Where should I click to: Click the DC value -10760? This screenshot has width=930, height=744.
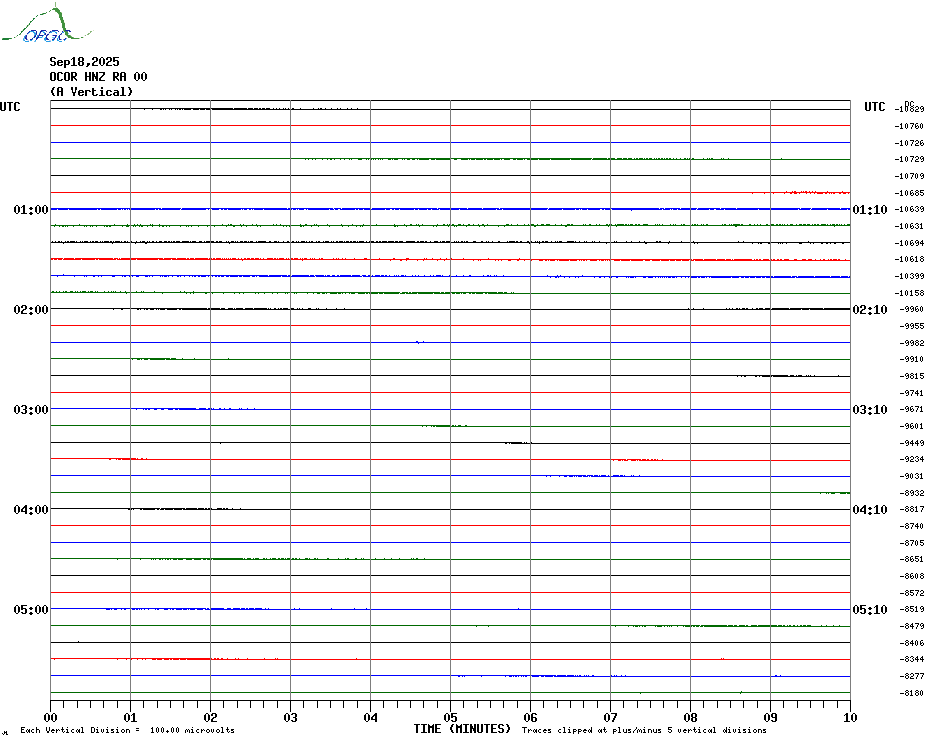coord(909,126)
